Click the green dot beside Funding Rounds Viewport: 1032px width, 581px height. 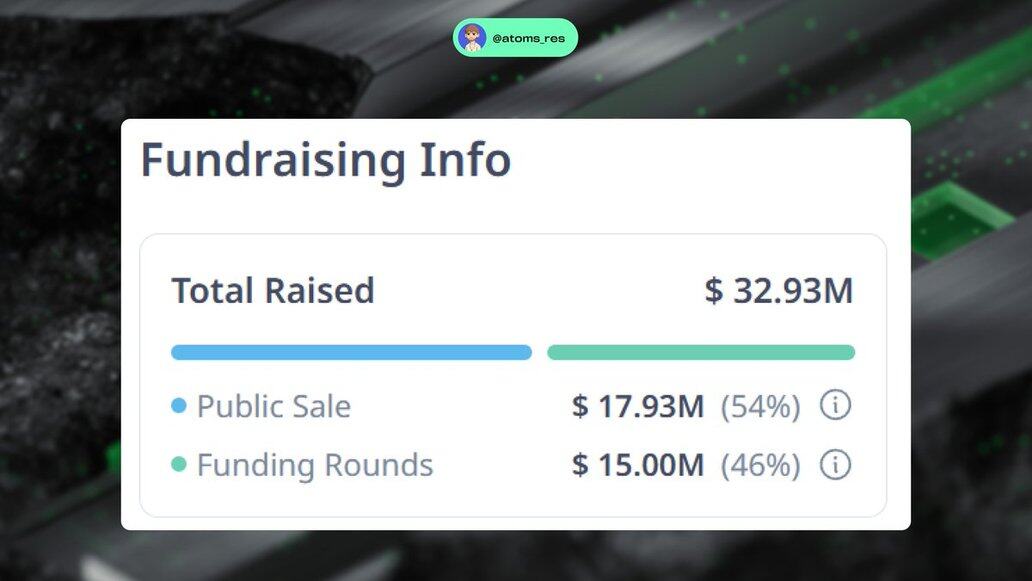point(179,465)
